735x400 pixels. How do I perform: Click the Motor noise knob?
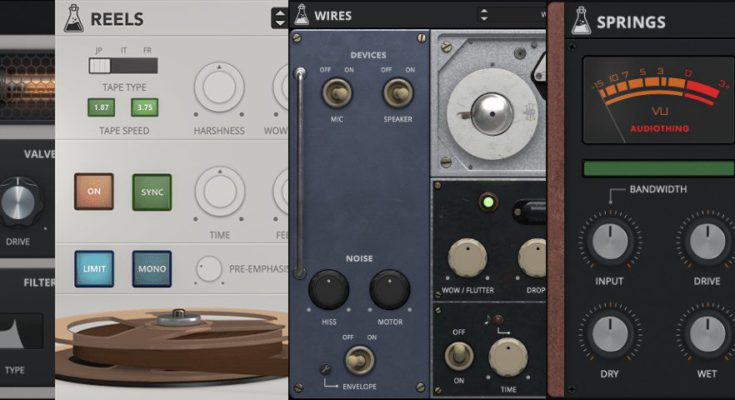point(389,290)
